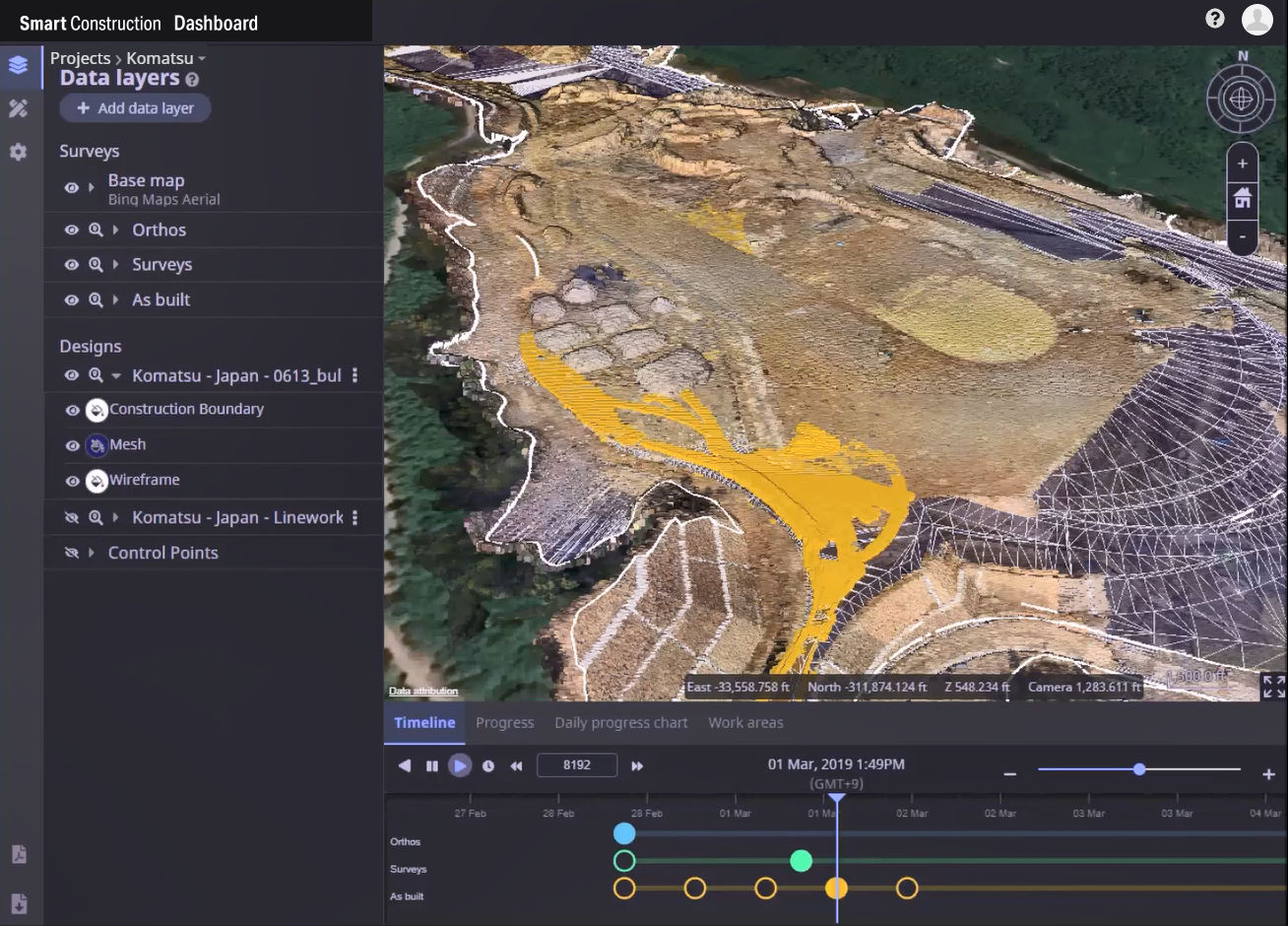
Task: Toggle fullscreen map view
Action: point(1273,686)
